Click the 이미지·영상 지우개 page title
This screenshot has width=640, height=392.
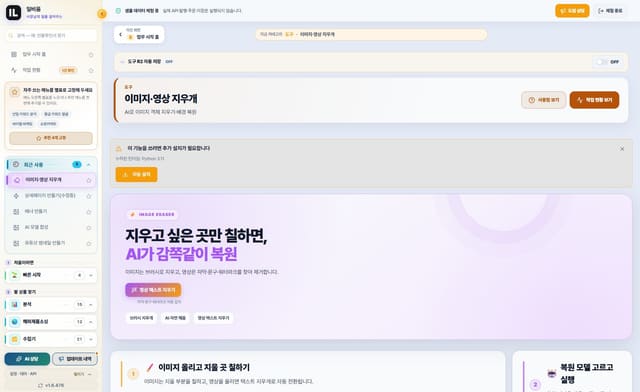point(161,99)
